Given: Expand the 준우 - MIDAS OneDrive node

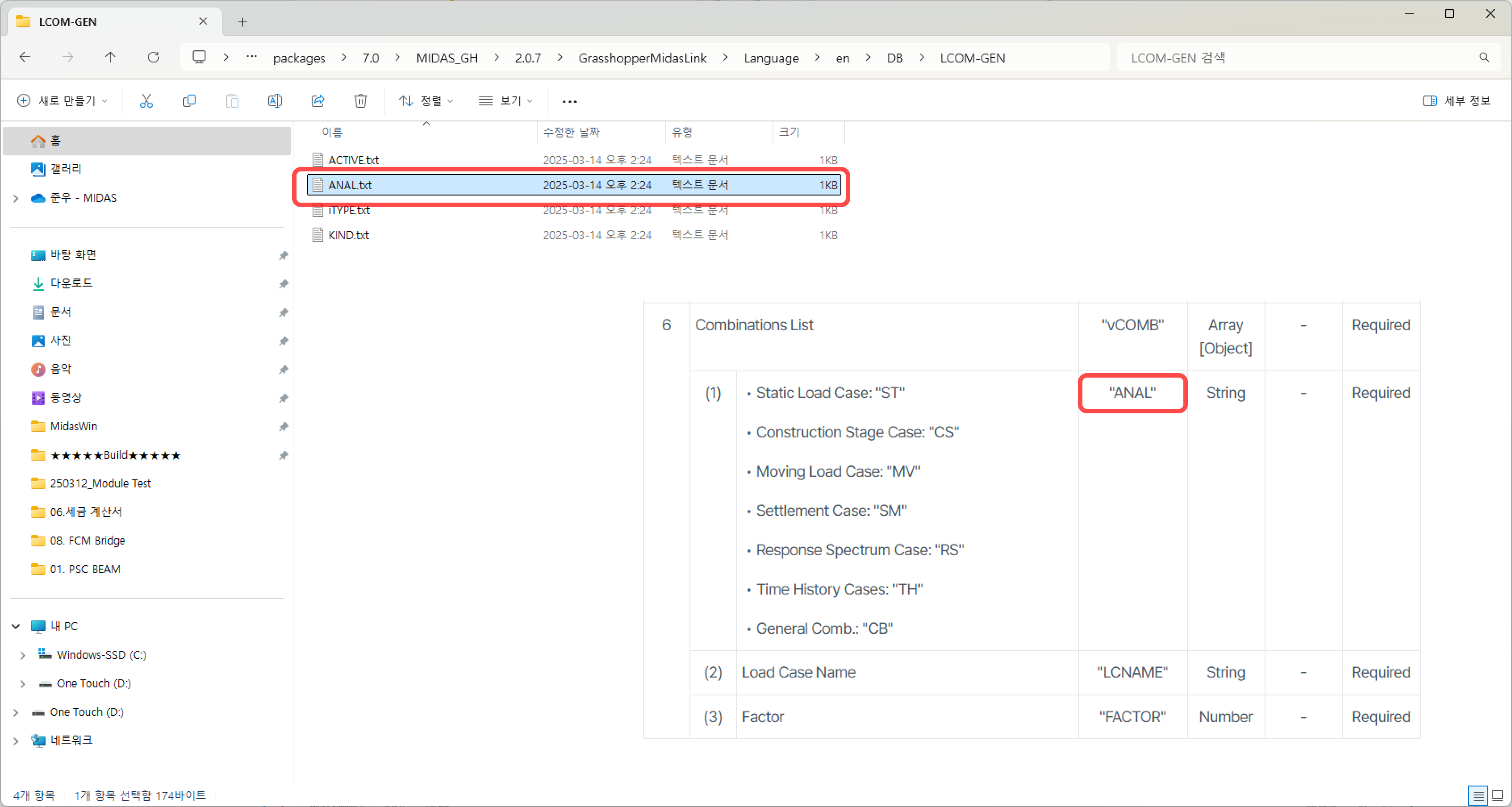Looking at the screenshot, I should [16, 198].
